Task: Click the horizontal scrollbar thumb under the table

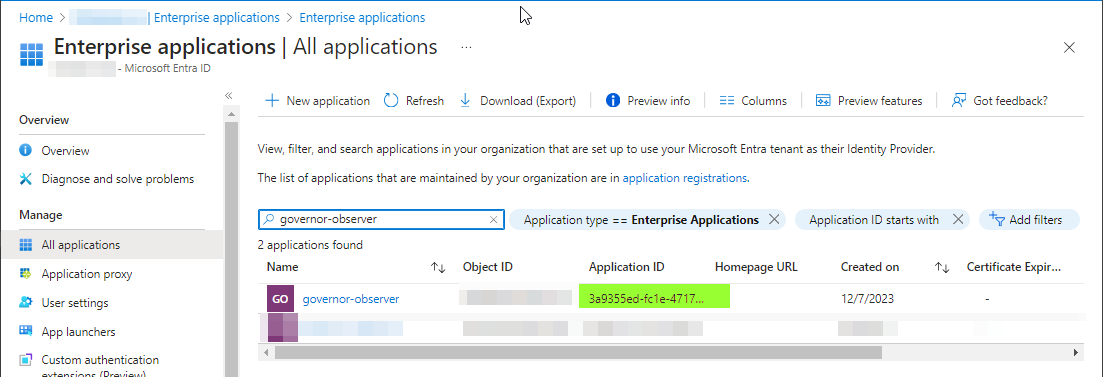Action: [578, 352]
